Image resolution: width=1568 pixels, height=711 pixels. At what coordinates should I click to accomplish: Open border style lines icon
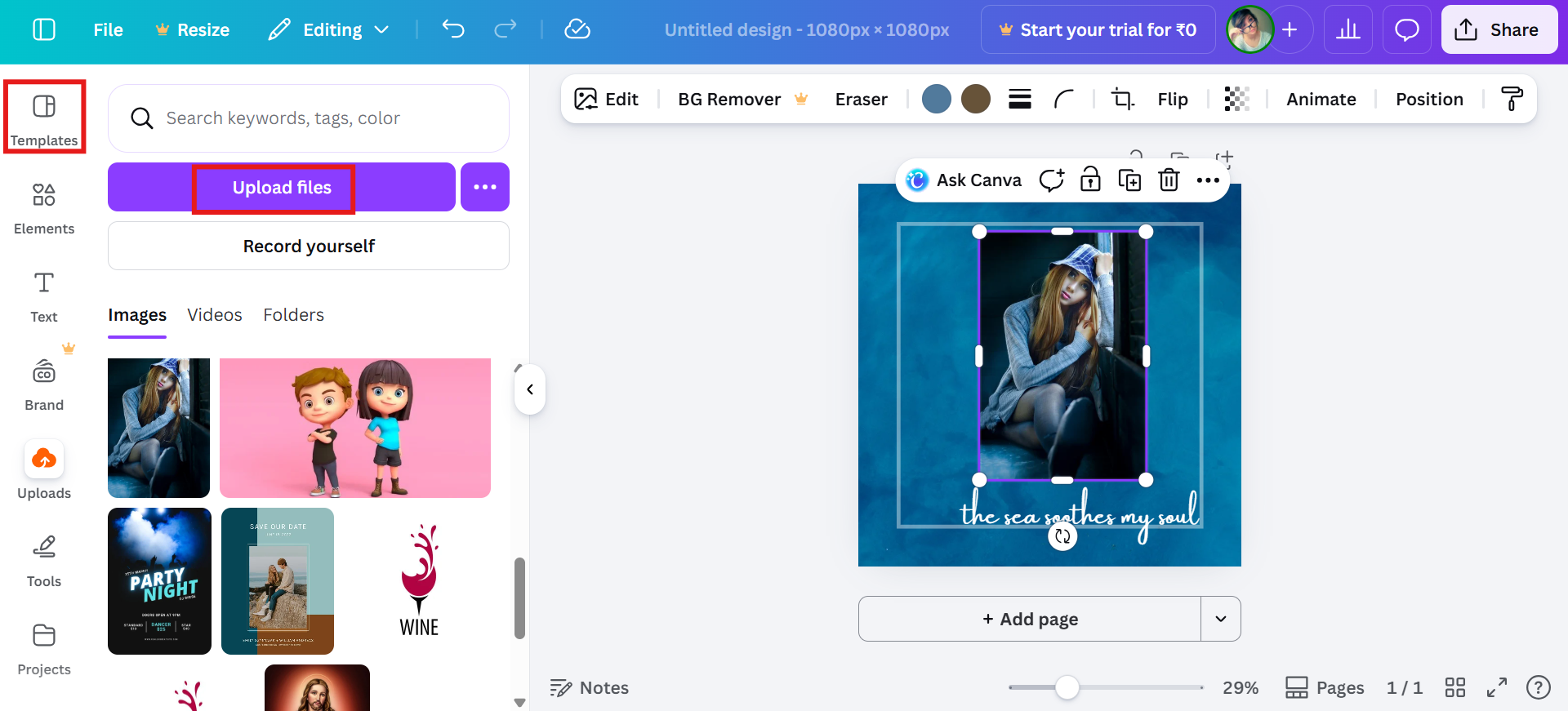(1020, 100)
